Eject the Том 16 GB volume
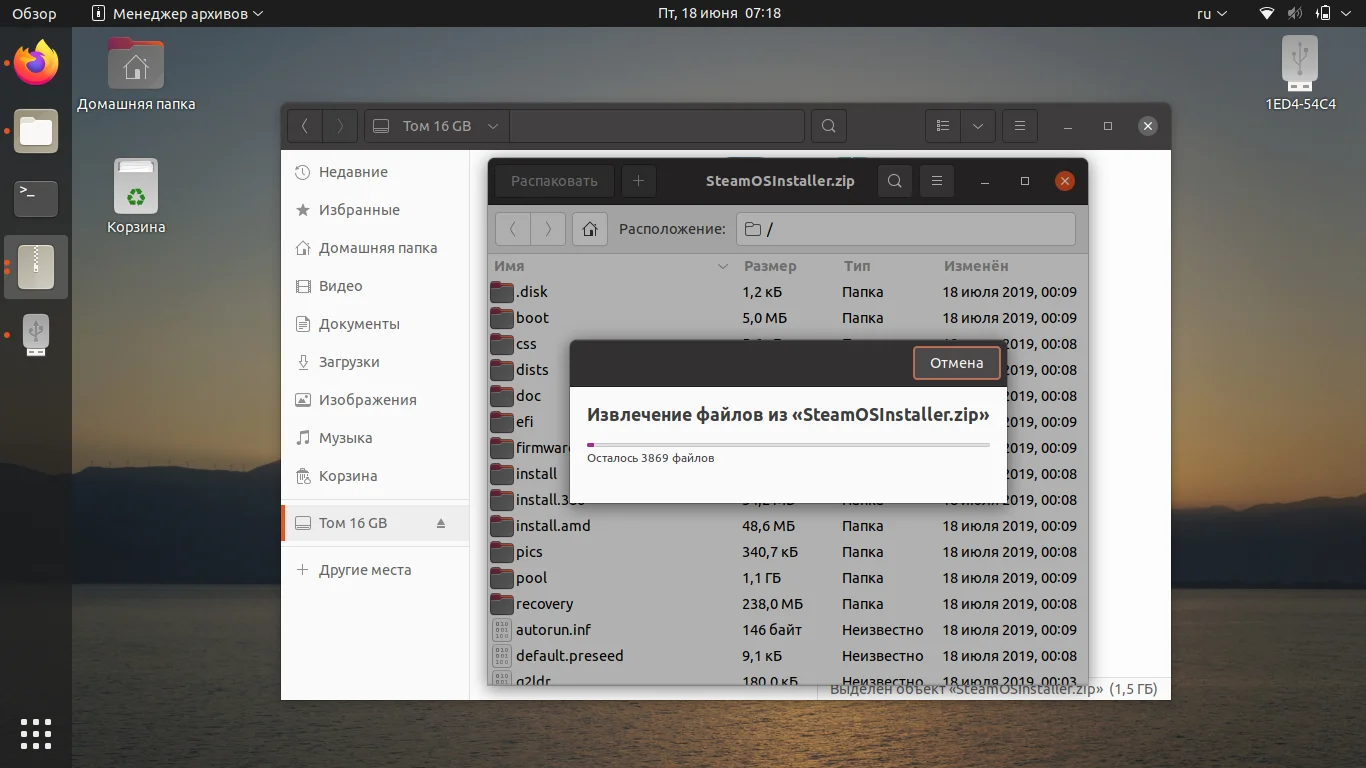 (441, 523)
